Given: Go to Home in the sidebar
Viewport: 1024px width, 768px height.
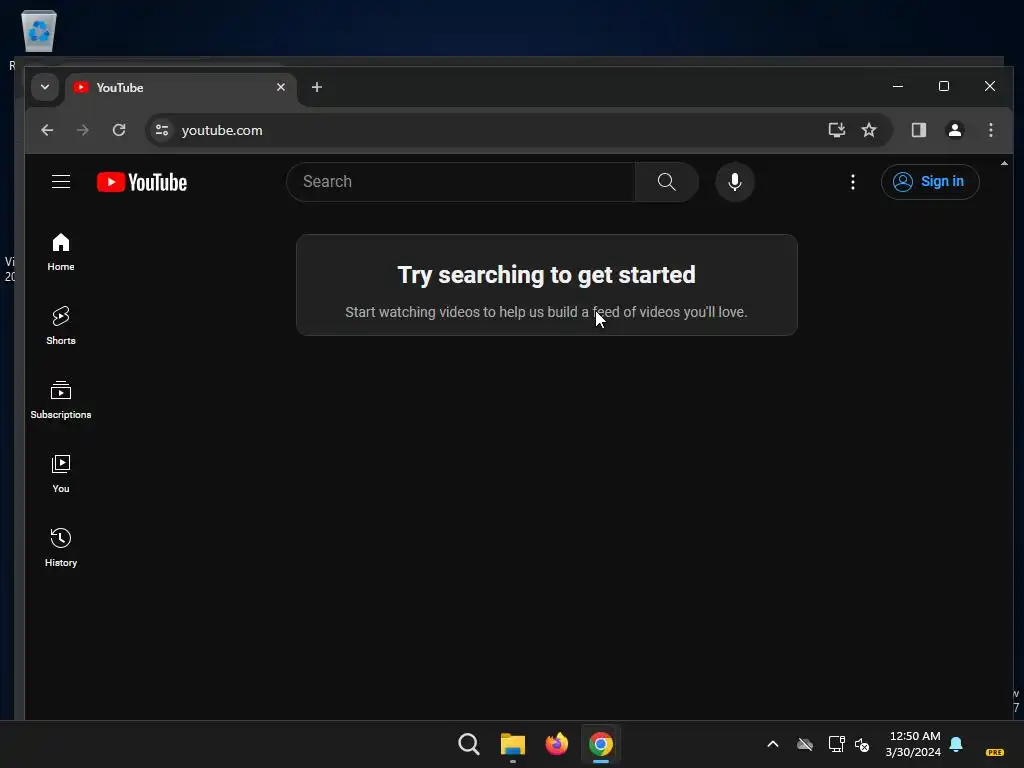Looking at the screenshot, I should pyautogui.click(x=61, y=252).
